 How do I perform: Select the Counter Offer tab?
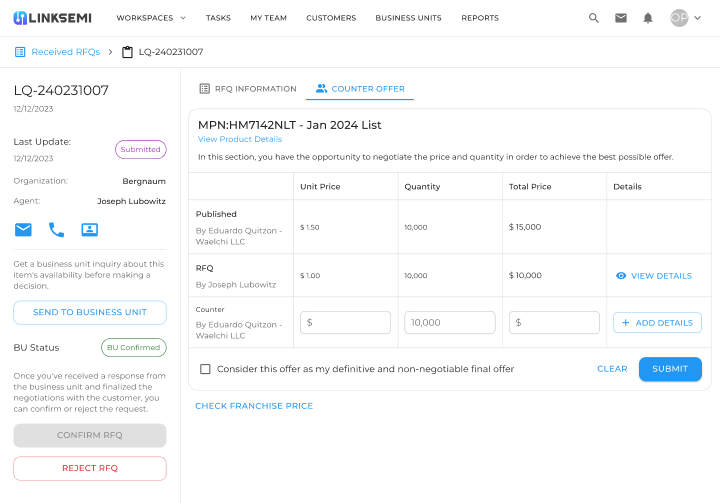click(x=360, y=89)
